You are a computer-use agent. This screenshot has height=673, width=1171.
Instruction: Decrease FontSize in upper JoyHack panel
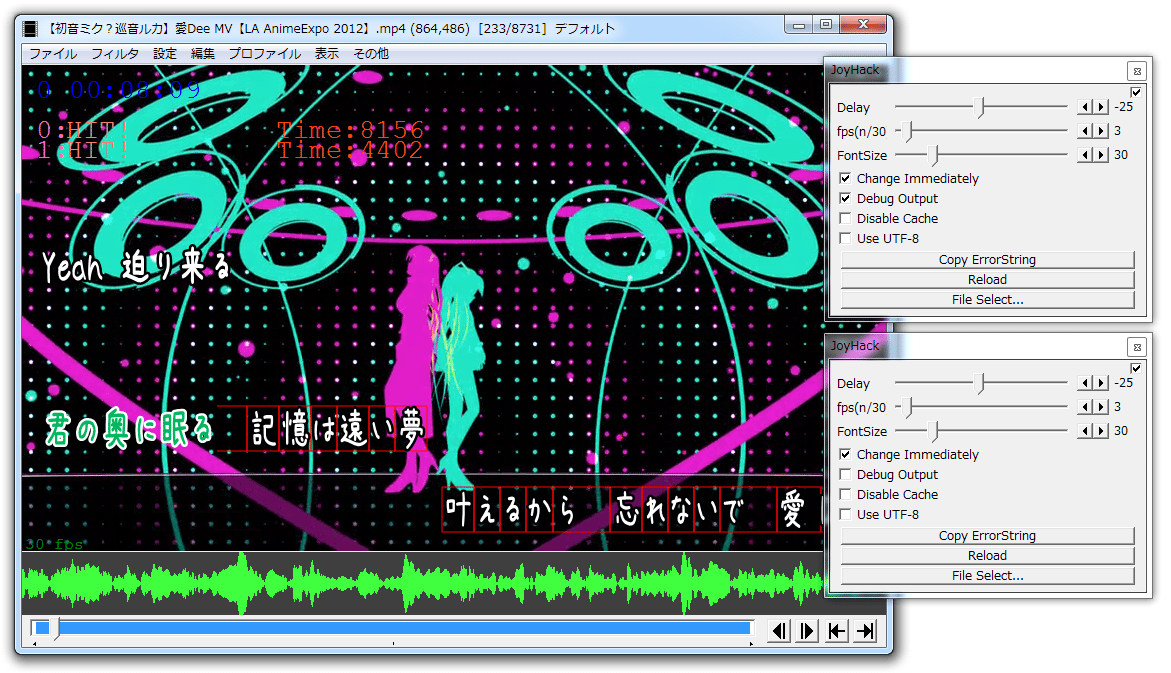pos(1085,155)
